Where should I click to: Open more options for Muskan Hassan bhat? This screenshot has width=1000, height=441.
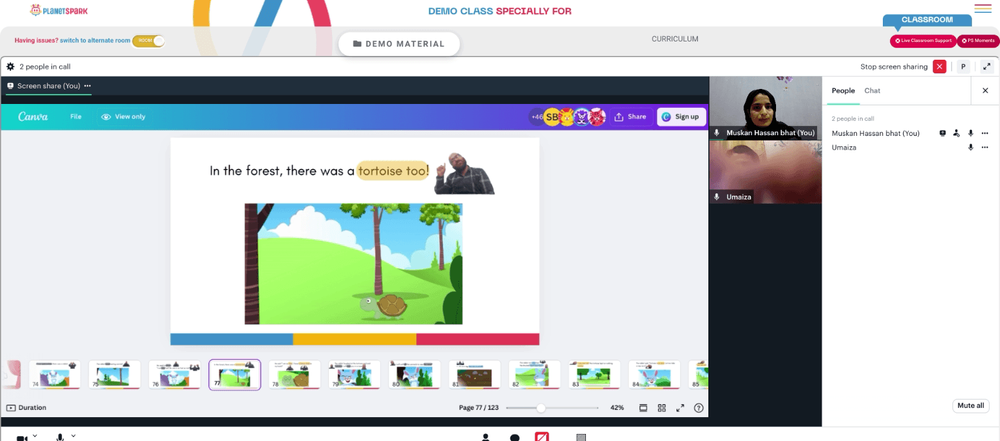(x=985, y=133)
